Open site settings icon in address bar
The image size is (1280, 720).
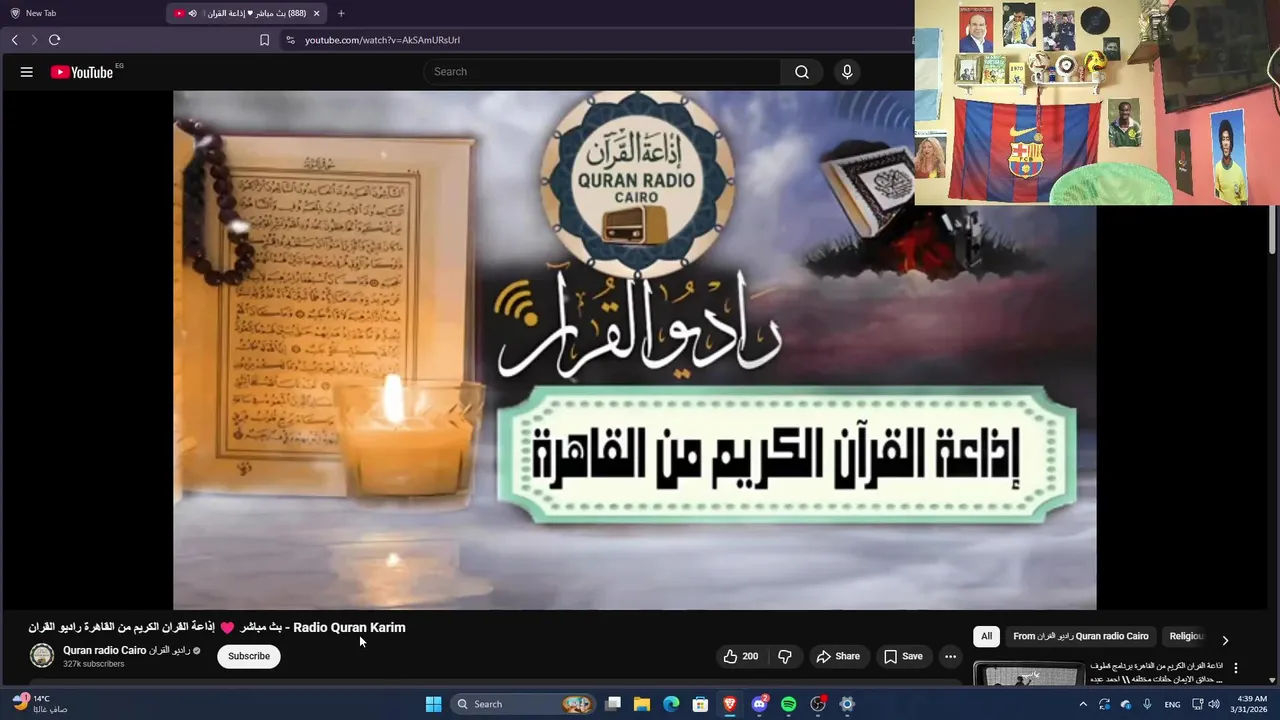click(290, 40)
